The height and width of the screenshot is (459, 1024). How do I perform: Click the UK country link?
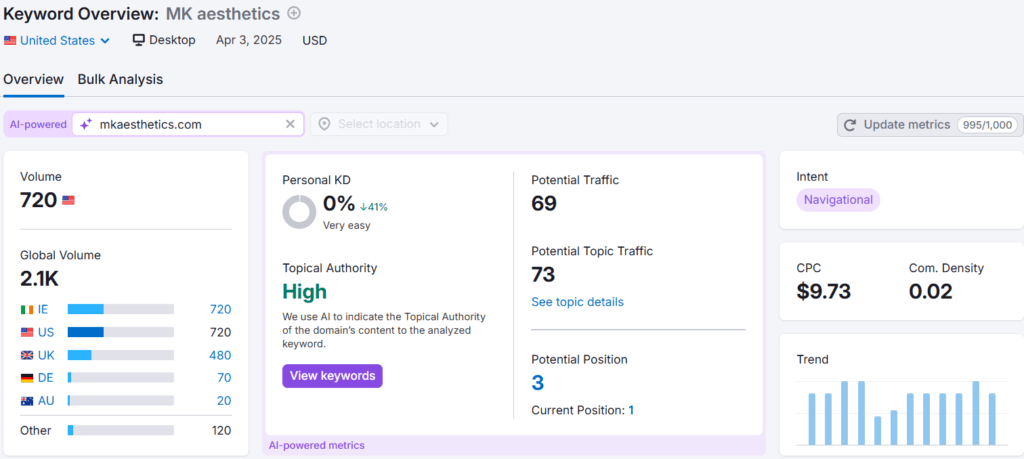pyautogui.click(x=46, y=355)
